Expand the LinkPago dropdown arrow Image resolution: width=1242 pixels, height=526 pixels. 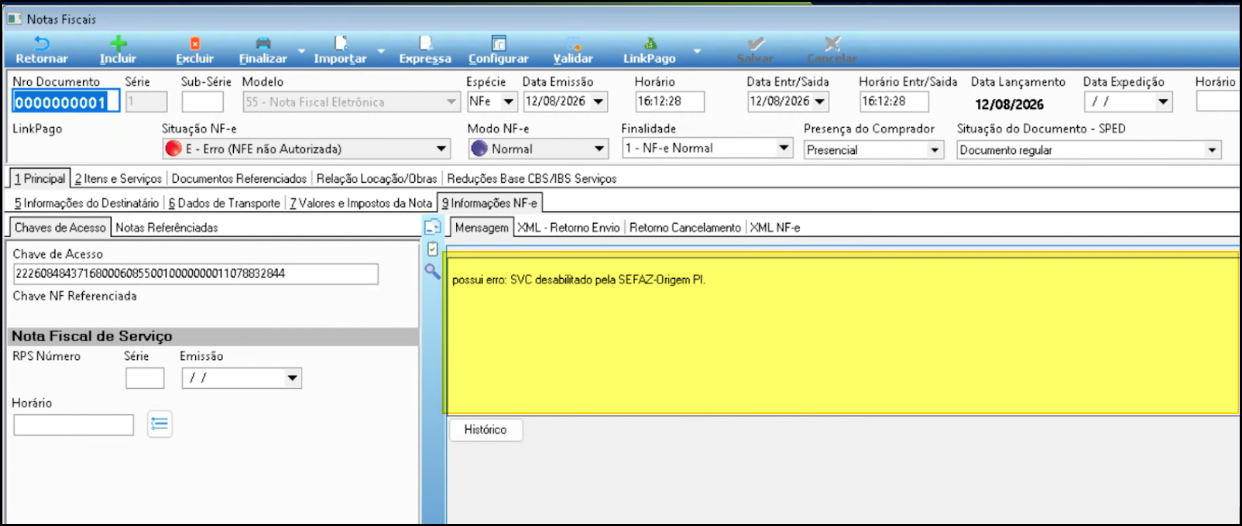[697, 50]
